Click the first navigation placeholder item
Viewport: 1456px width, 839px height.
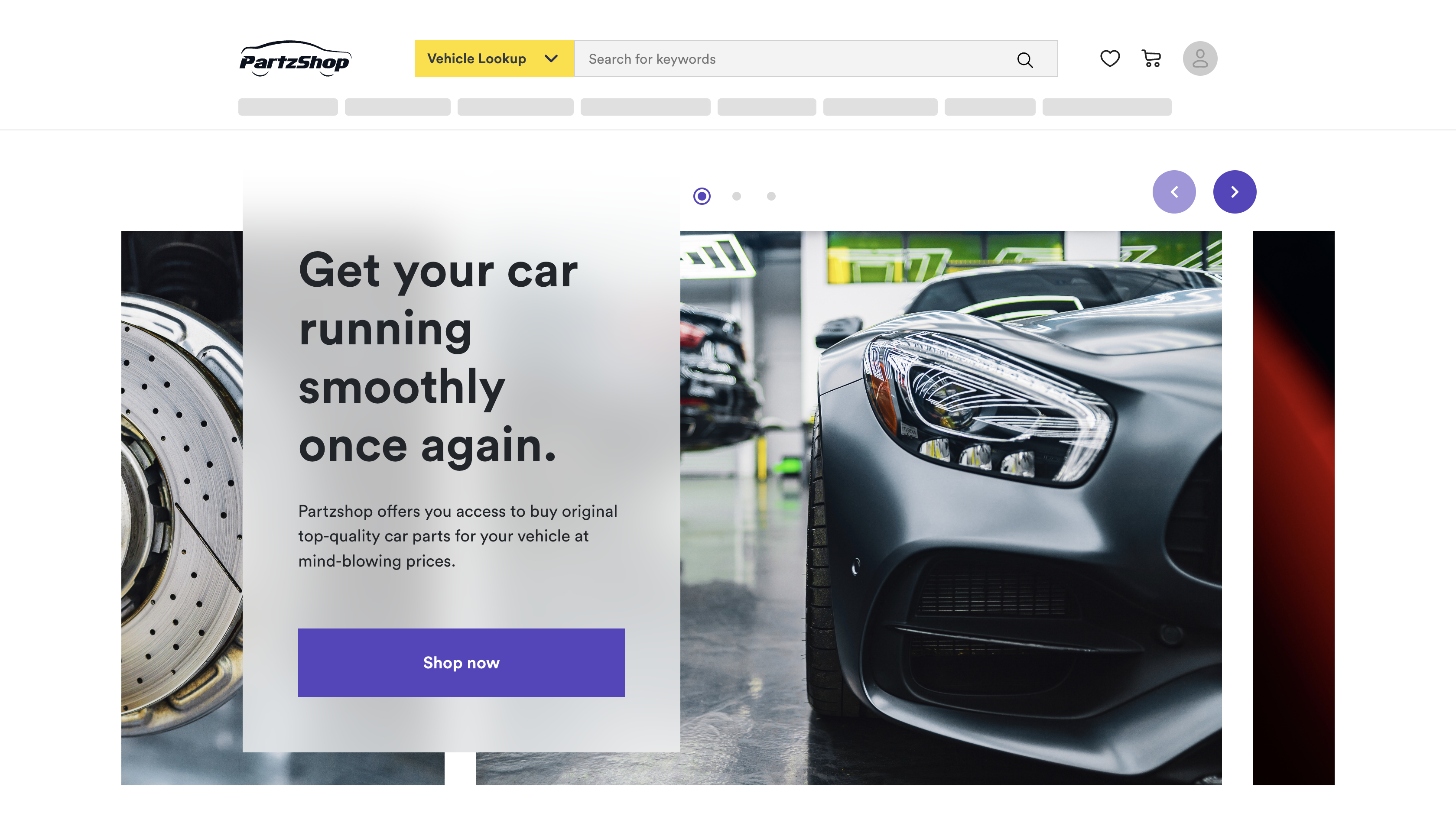pyautogui.click(x=288, y=107)
